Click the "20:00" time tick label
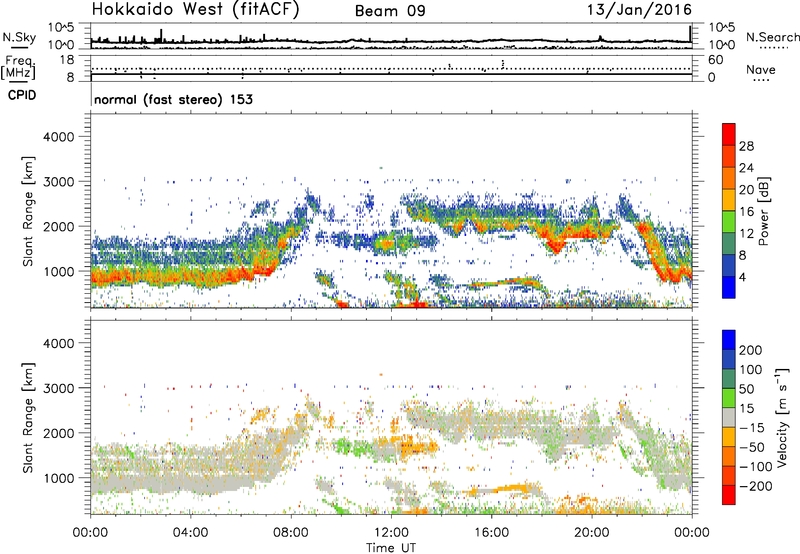This screenshot has width=800, height=554. tap(591, 533)
